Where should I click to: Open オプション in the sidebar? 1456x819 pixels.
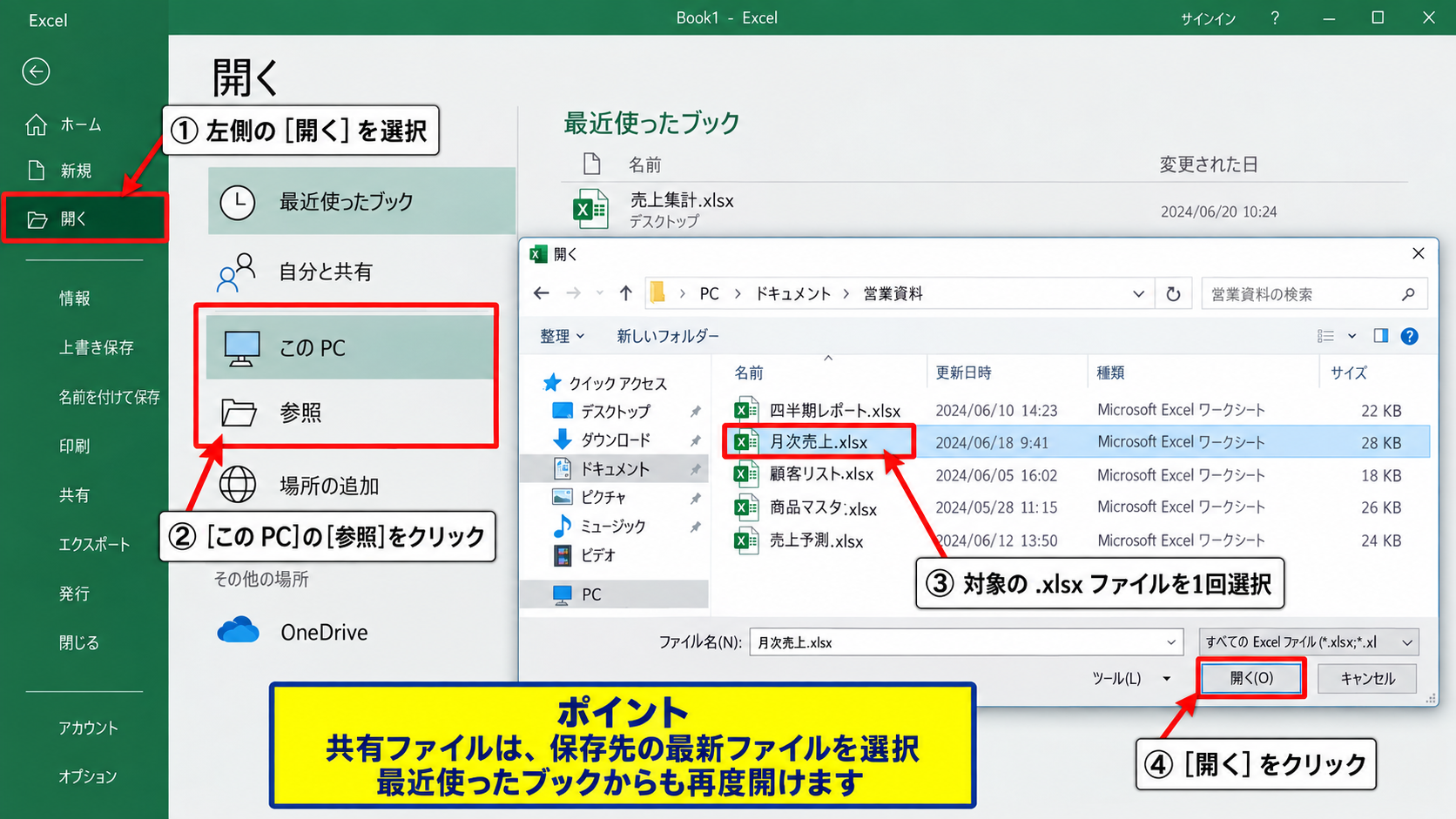click(x=88, y=776)
